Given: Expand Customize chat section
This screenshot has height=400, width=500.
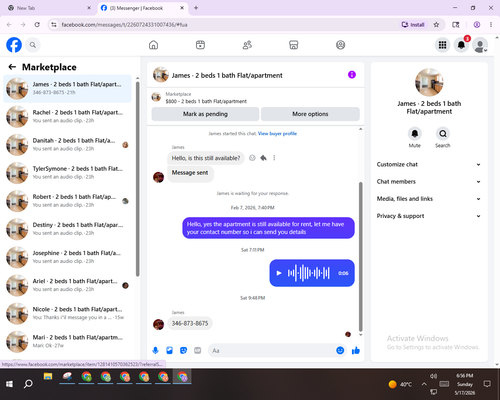Looking at the screenshot, I should (429, 164).
